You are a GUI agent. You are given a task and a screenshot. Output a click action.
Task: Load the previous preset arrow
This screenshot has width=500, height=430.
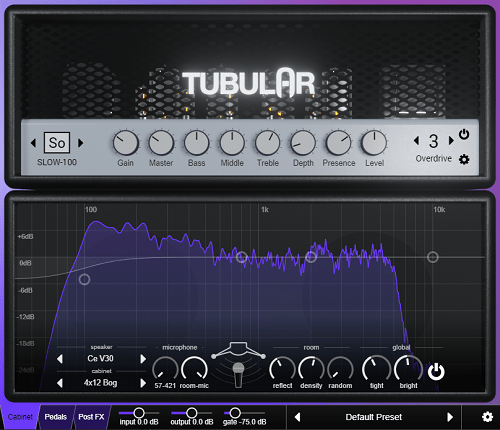pos(297,417)
